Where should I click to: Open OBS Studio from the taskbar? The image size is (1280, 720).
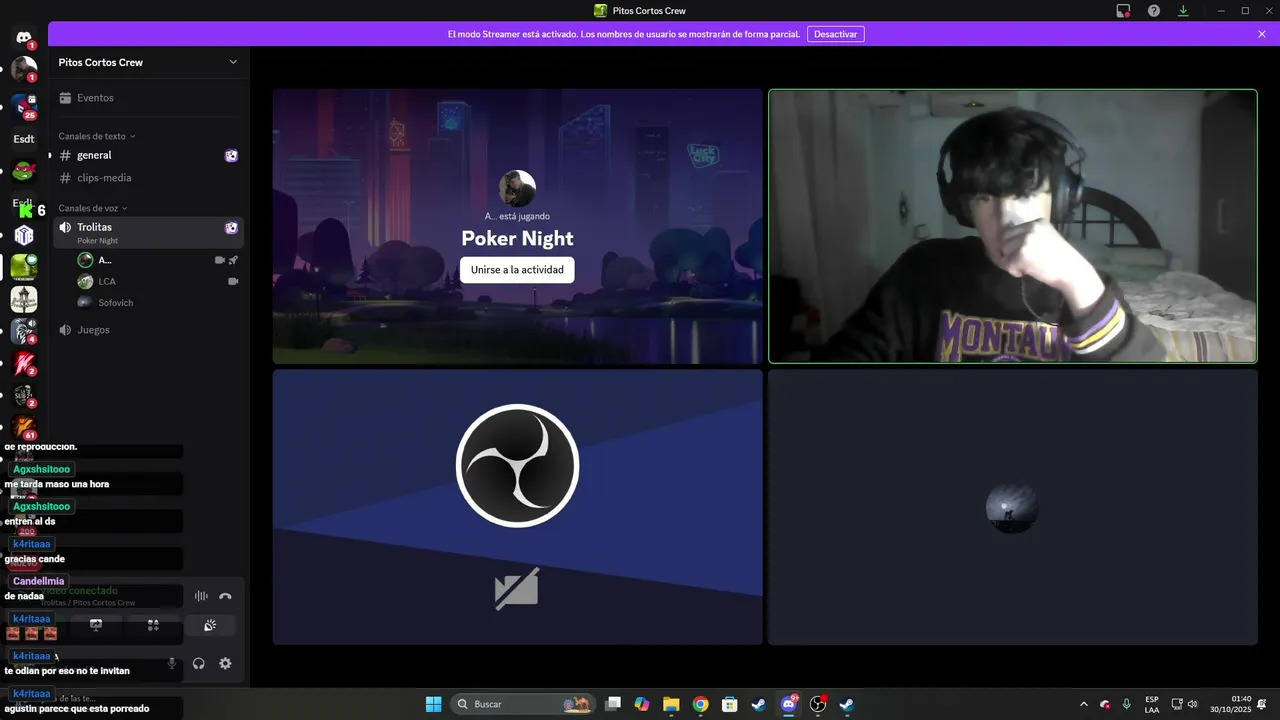(818, 704)
